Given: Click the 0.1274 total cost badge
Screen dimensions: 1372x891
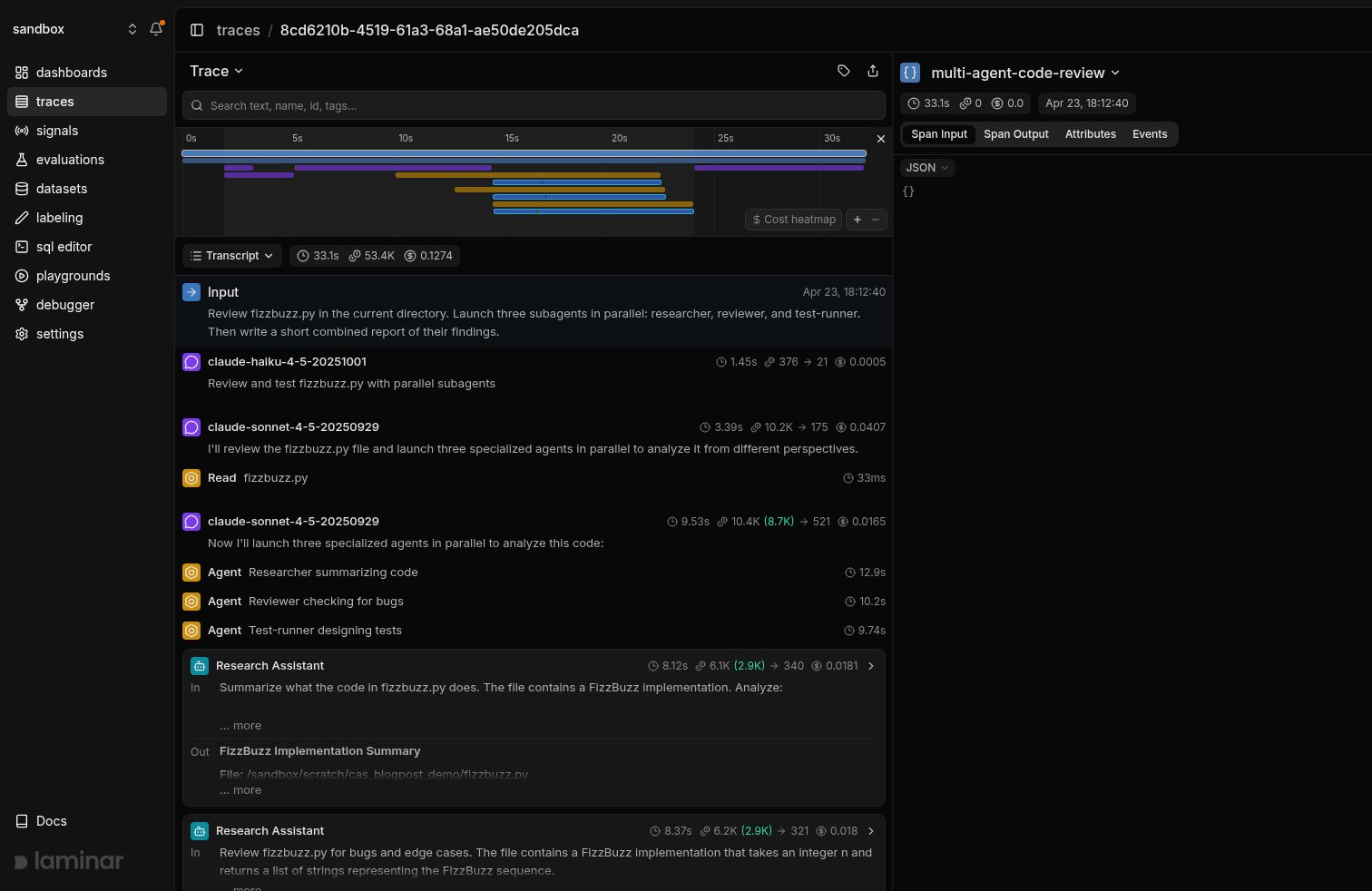Looking at the screenshot, I should [429, 256].
